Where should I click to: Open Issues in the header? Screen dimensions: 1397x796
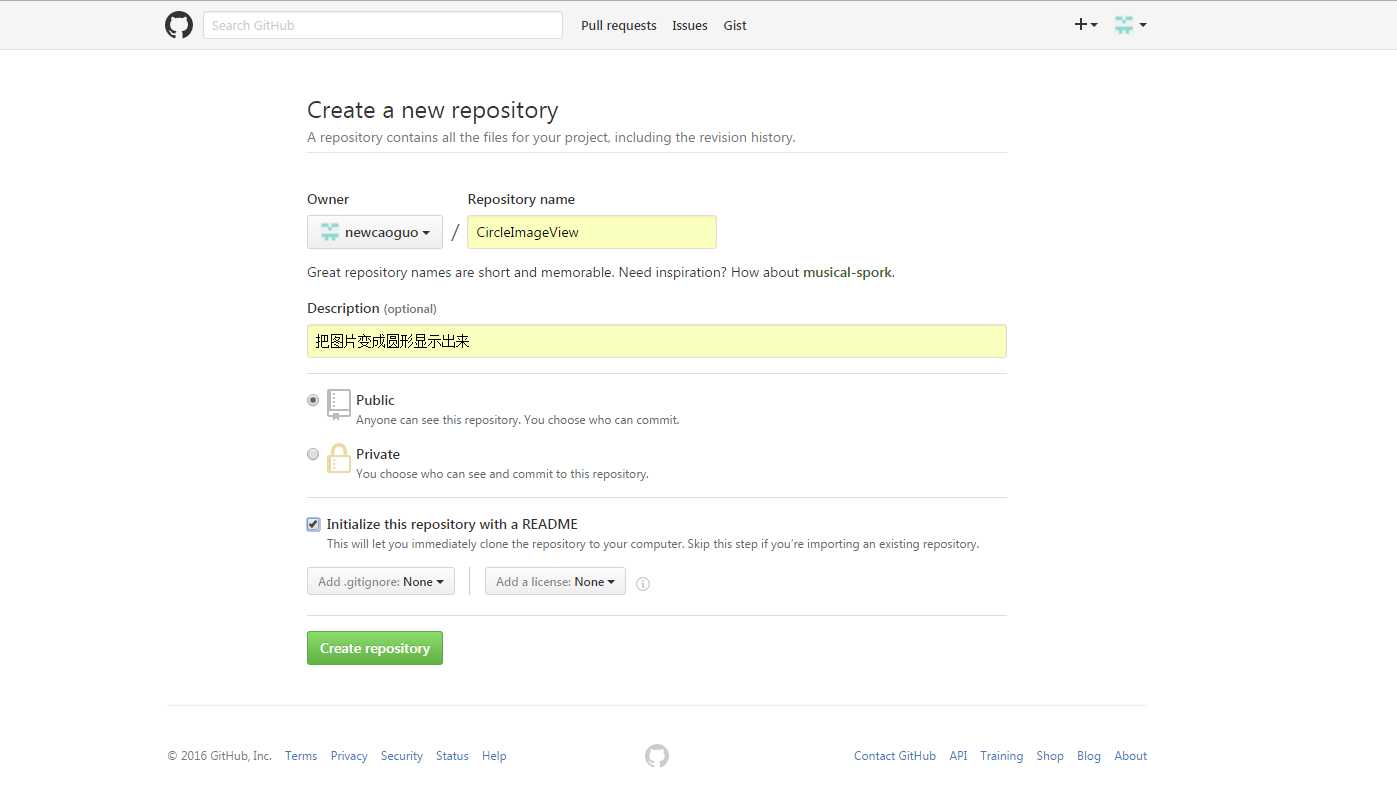(690, 26)
